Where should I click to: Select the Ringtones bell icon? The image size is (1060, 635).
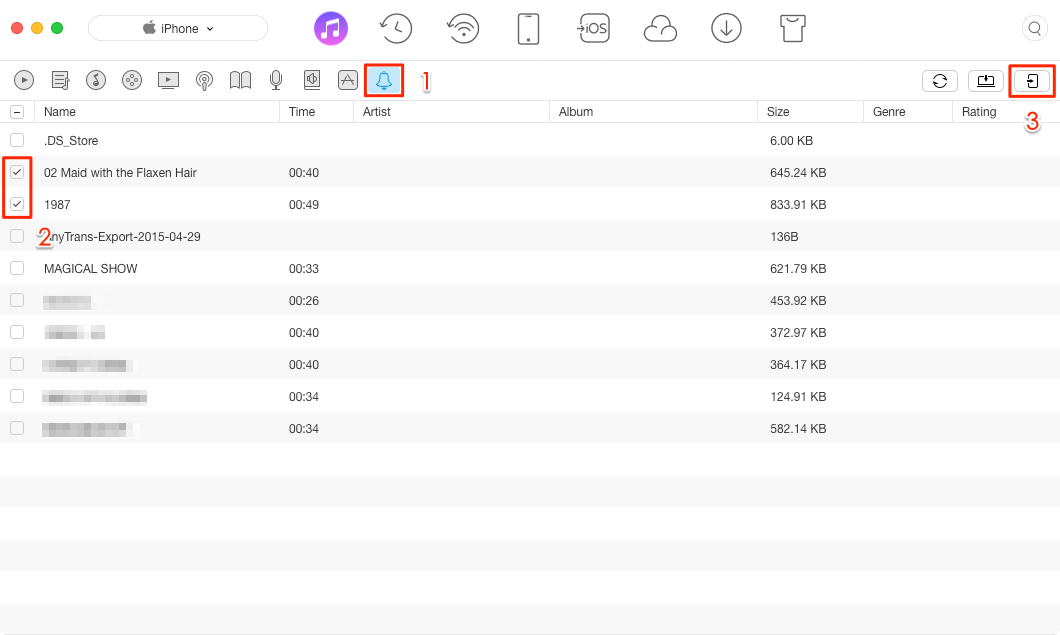click(384, 80)
